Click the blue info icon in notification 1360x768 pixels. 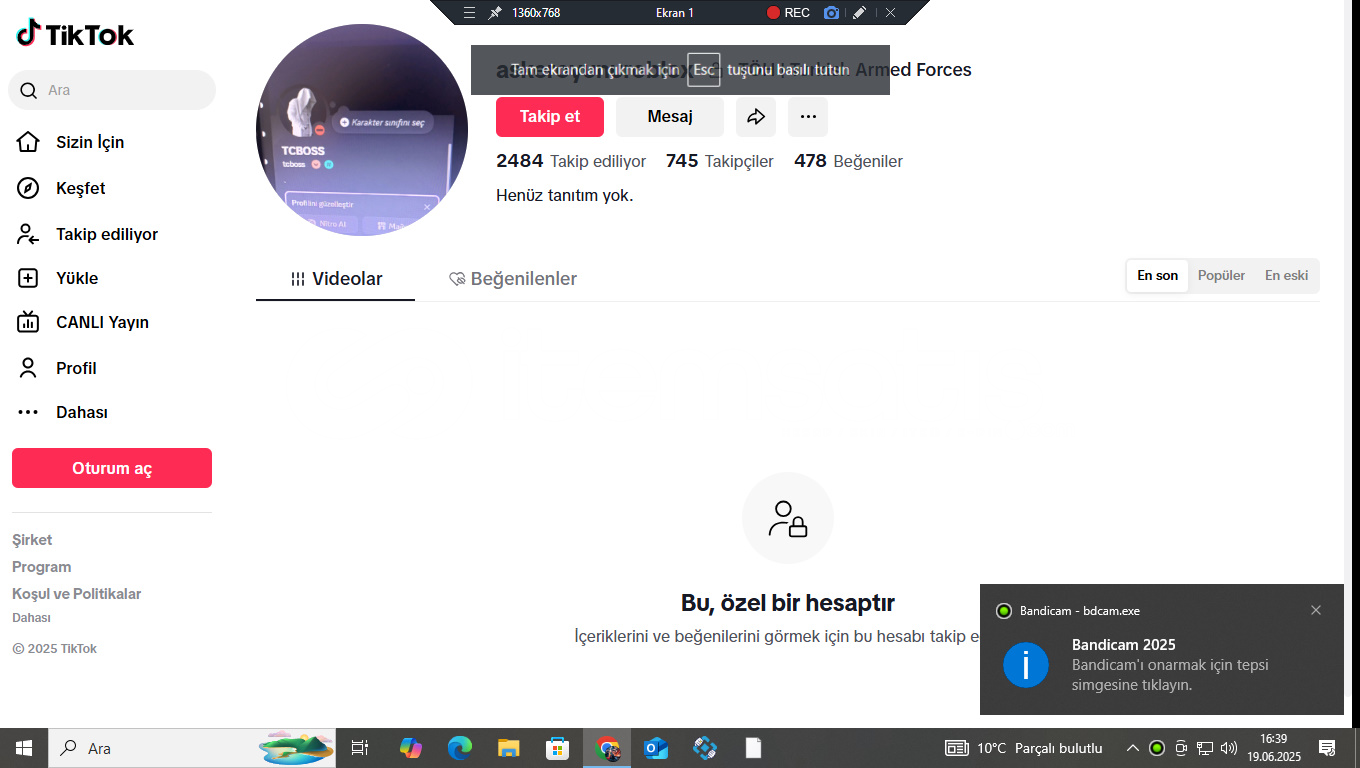tap(1026, 665)
